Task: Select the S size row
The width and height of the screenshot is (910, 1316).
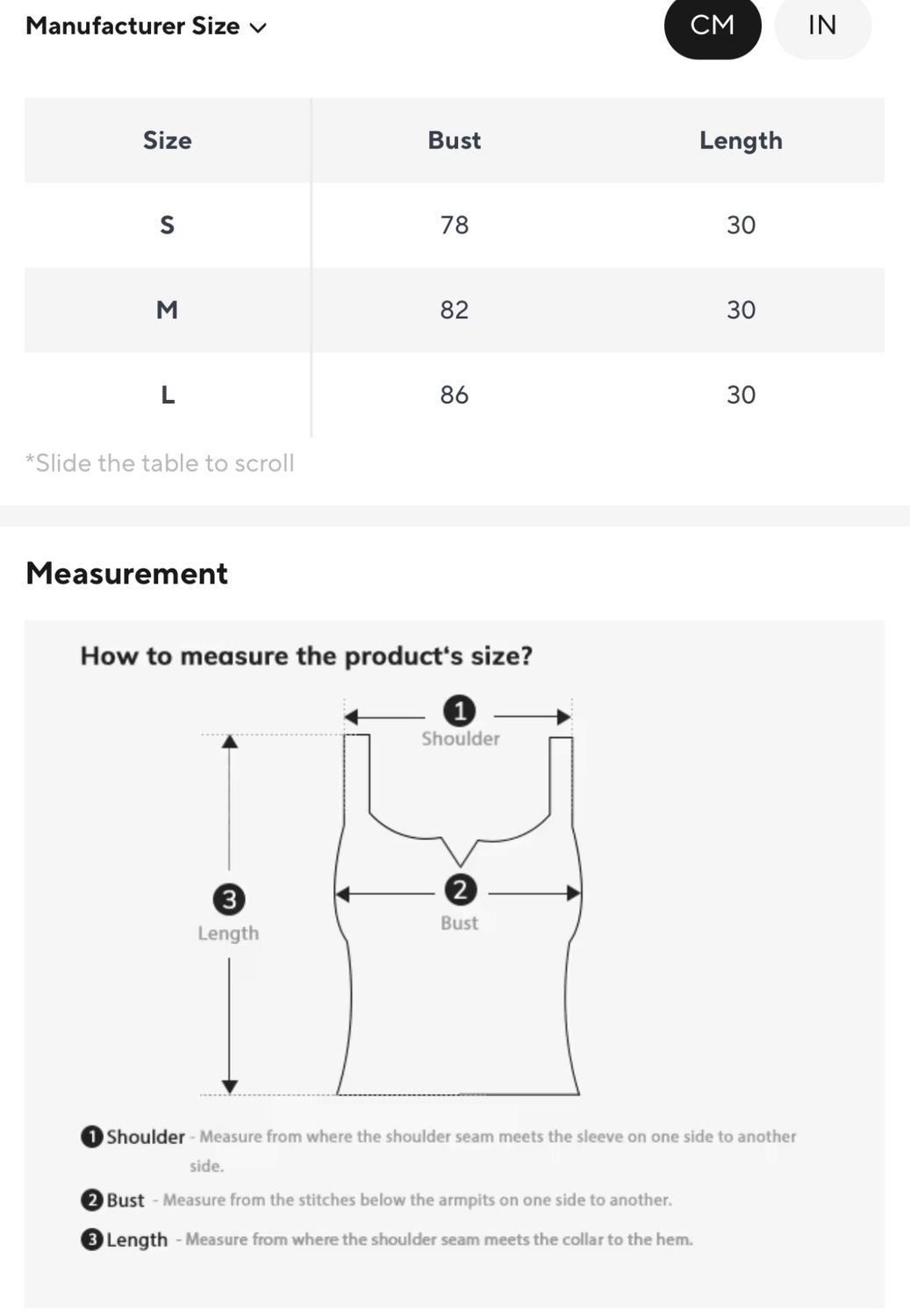Action: point(455,225)
